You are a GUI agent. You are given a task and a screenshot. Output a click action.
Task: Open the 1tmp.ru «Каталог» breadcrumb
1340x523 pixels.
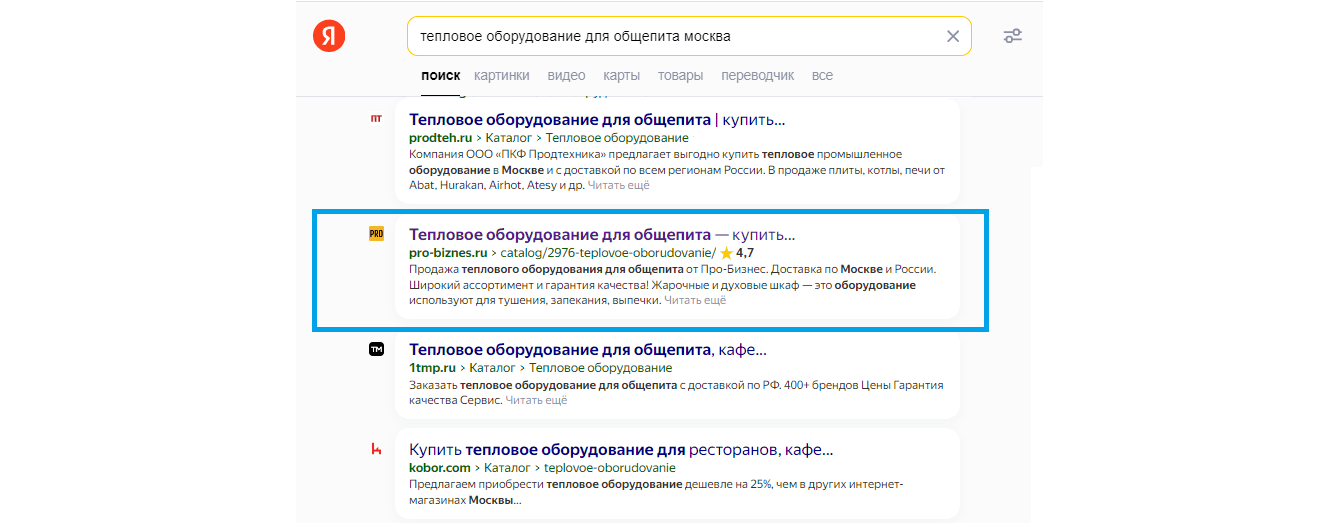pos(492,368)
